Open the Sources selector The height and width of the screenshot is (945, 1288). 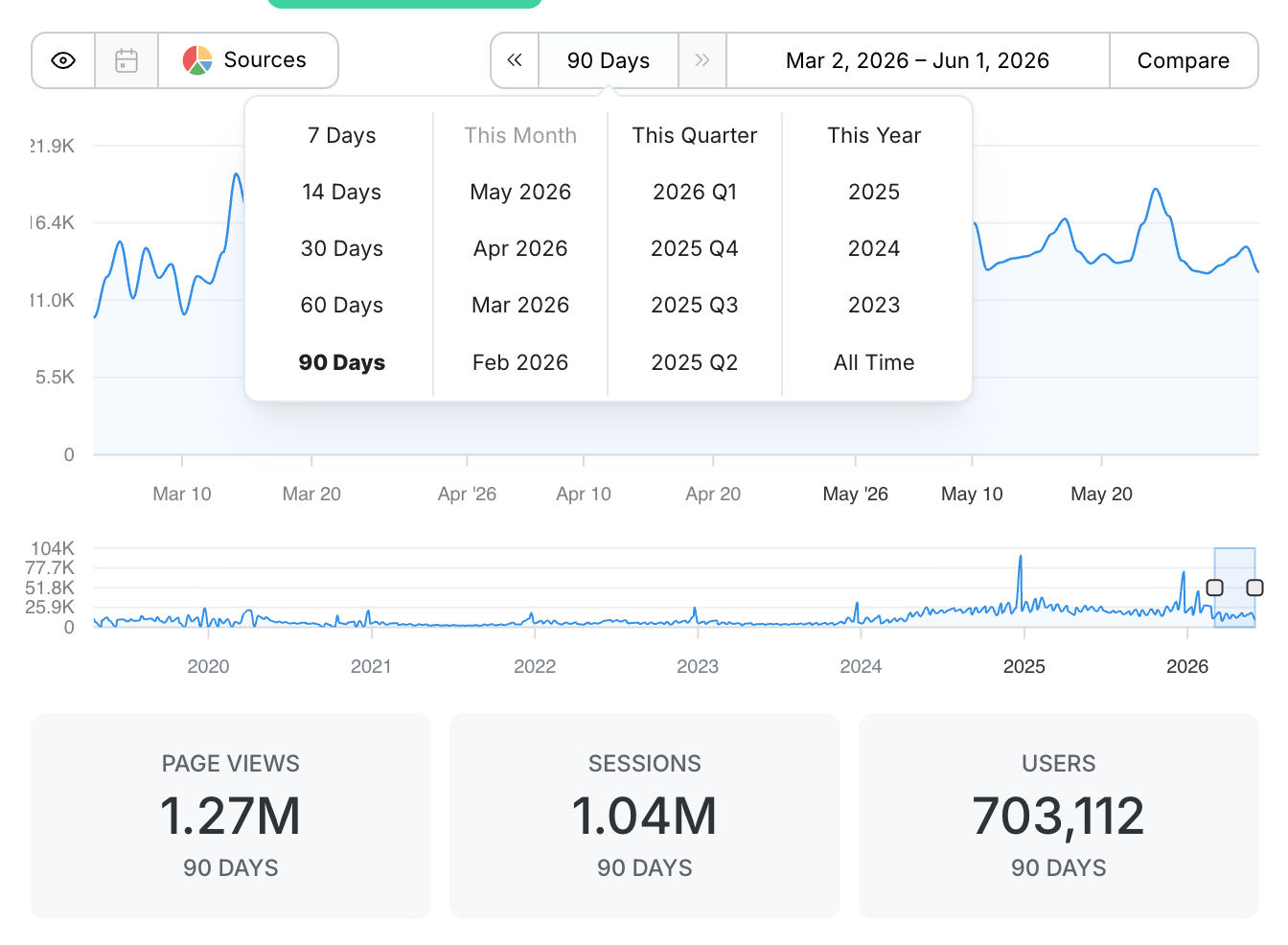[x=248, y=60]
